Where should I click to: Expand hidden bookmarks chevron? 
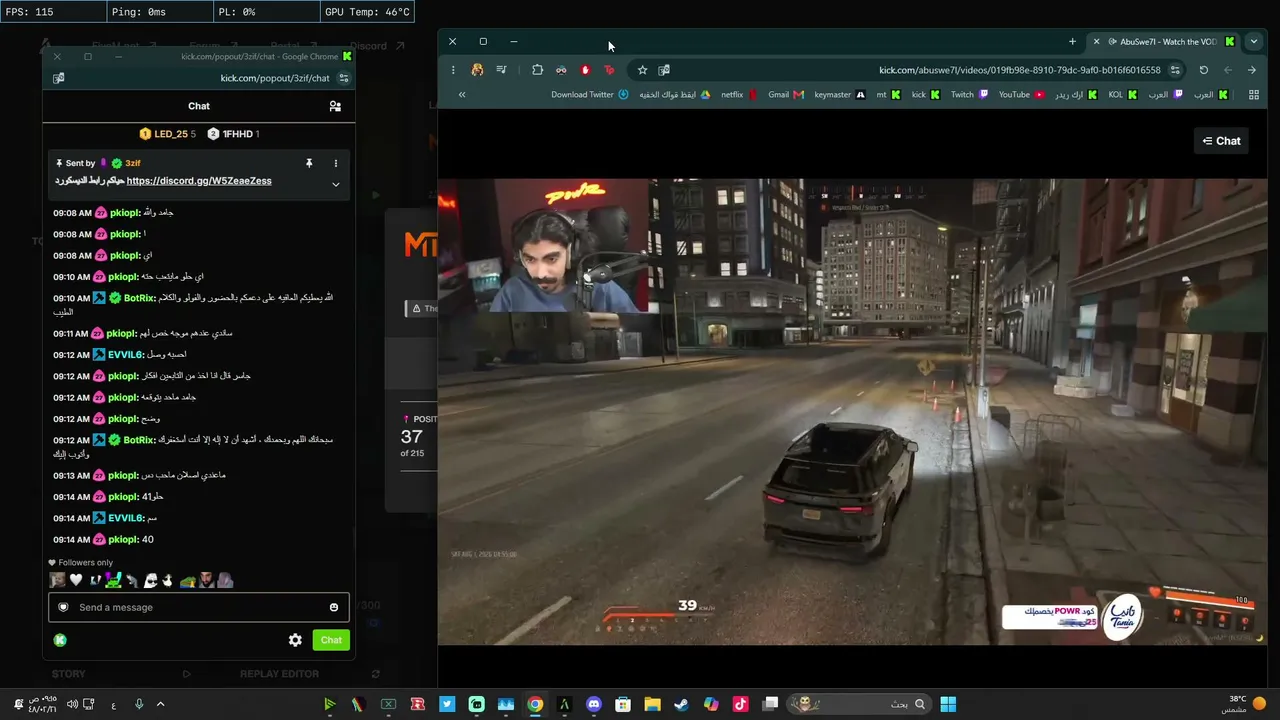coord(462,95)
